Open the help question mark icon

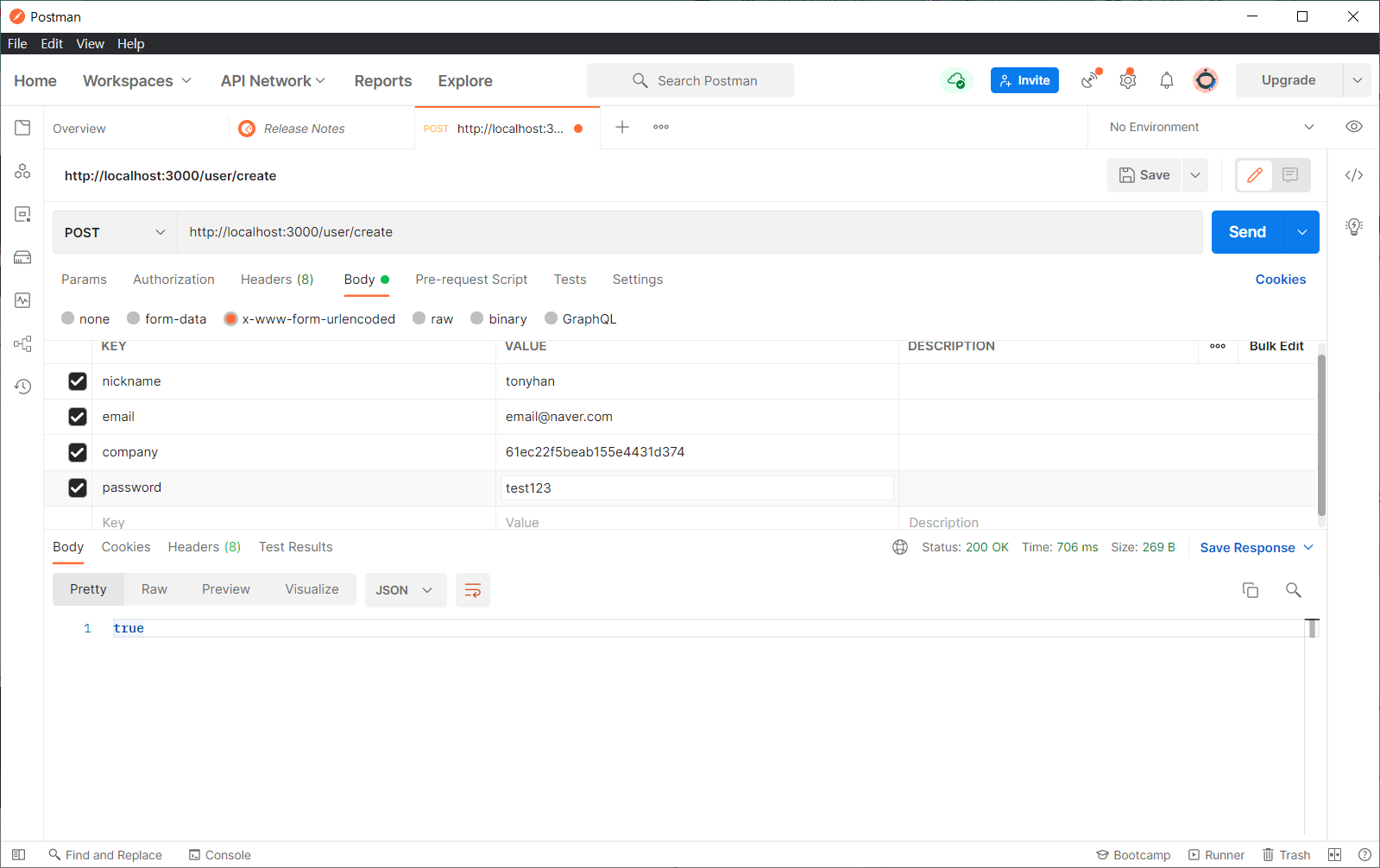[x=1364, y=855]
